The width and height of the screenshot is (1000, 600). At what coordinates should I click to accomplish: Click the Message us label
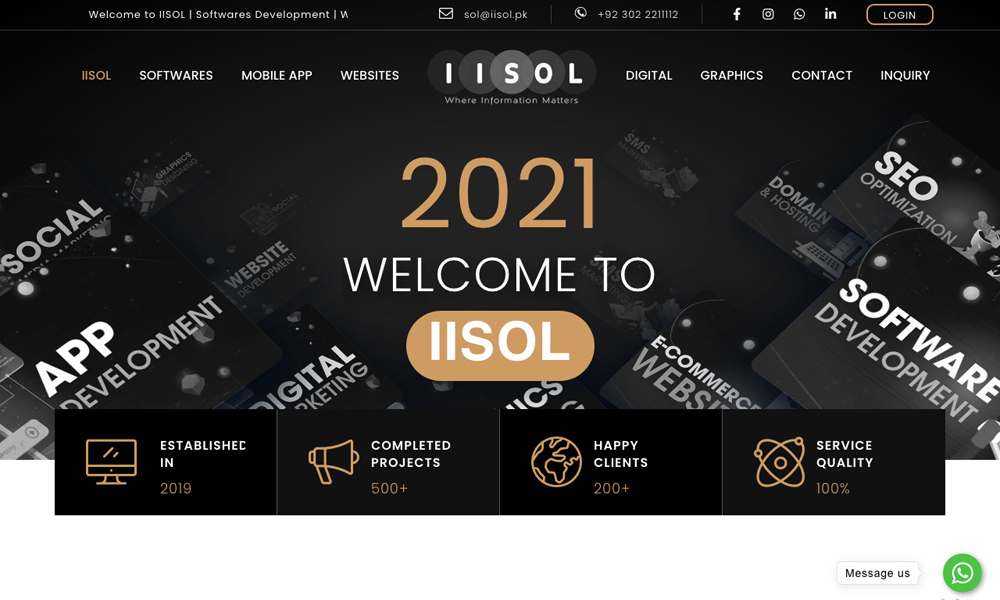click(877, 573)
